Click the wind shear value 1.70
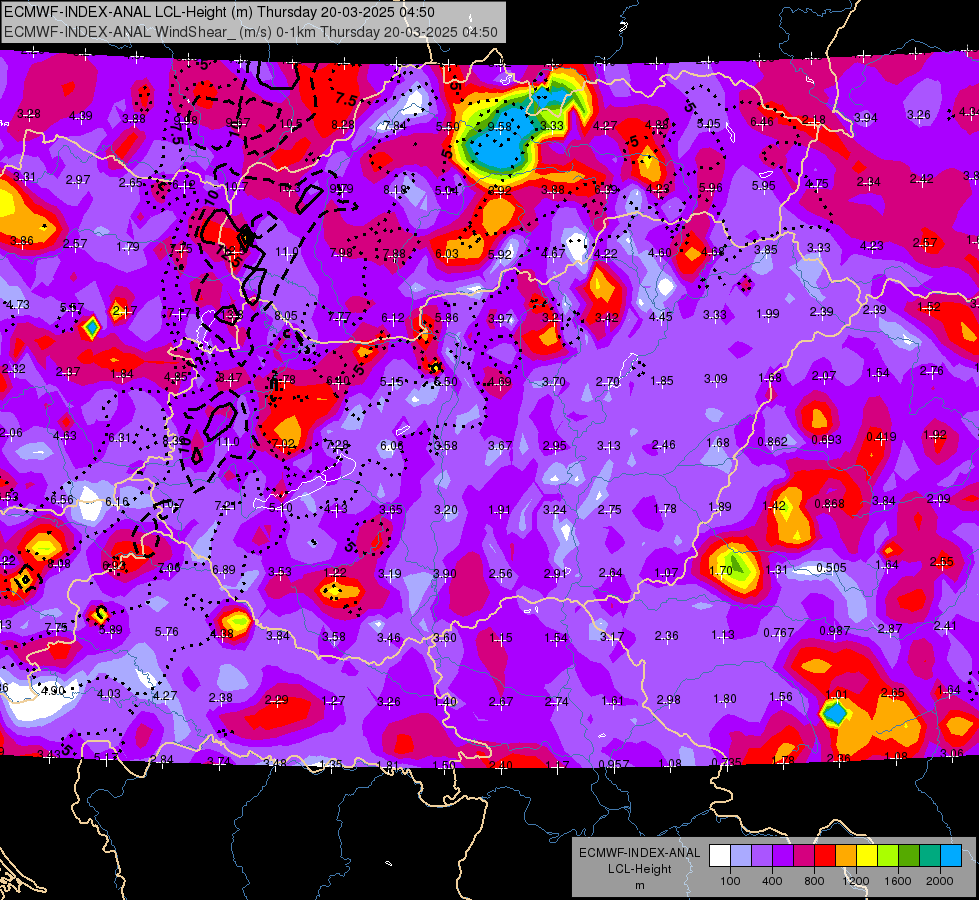The height and width of the screenshot is (900, 979). tap(721, 570)
